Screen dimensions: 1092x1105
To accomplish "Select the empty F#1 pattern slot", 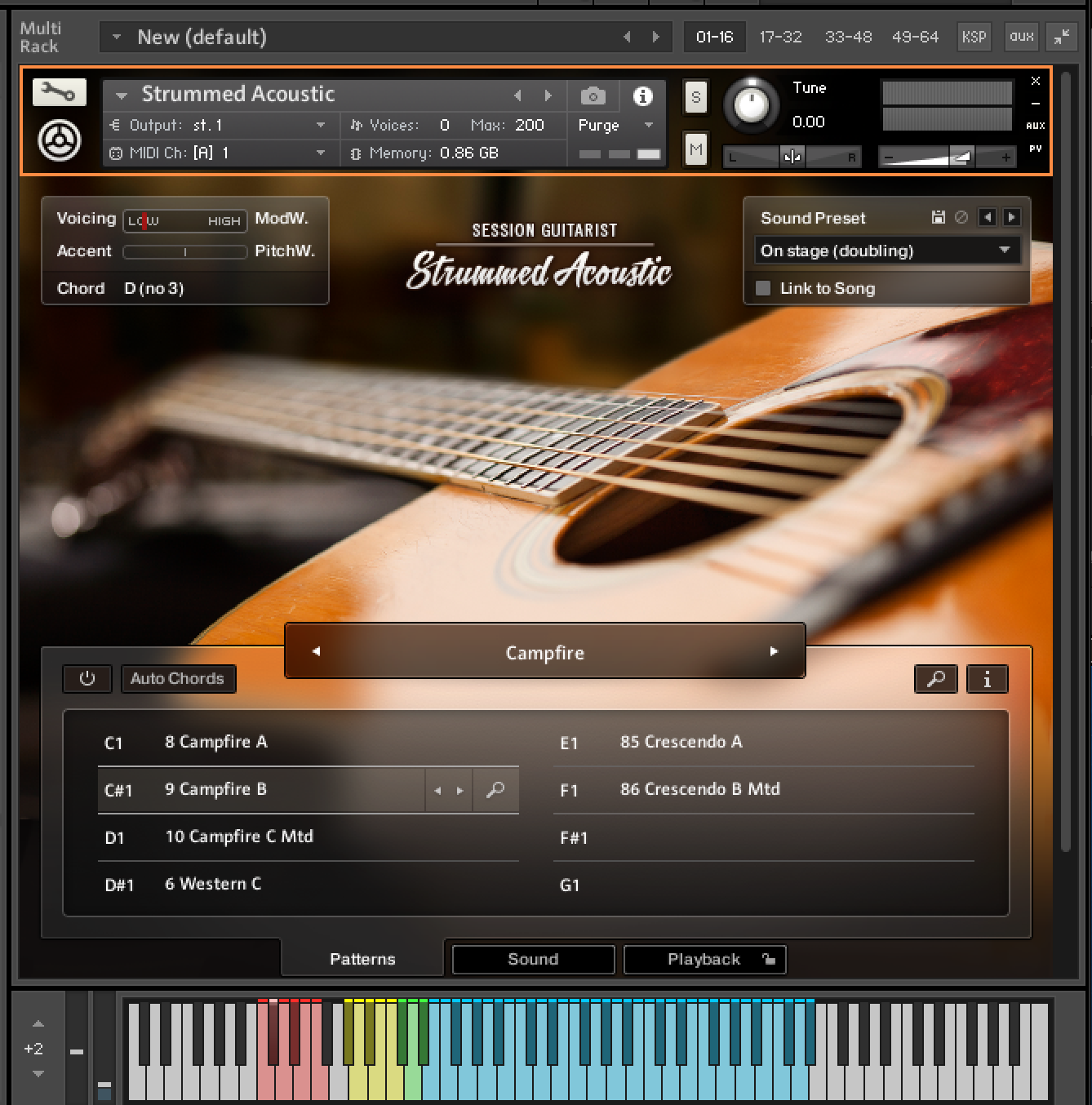I will tap(764, 837).
